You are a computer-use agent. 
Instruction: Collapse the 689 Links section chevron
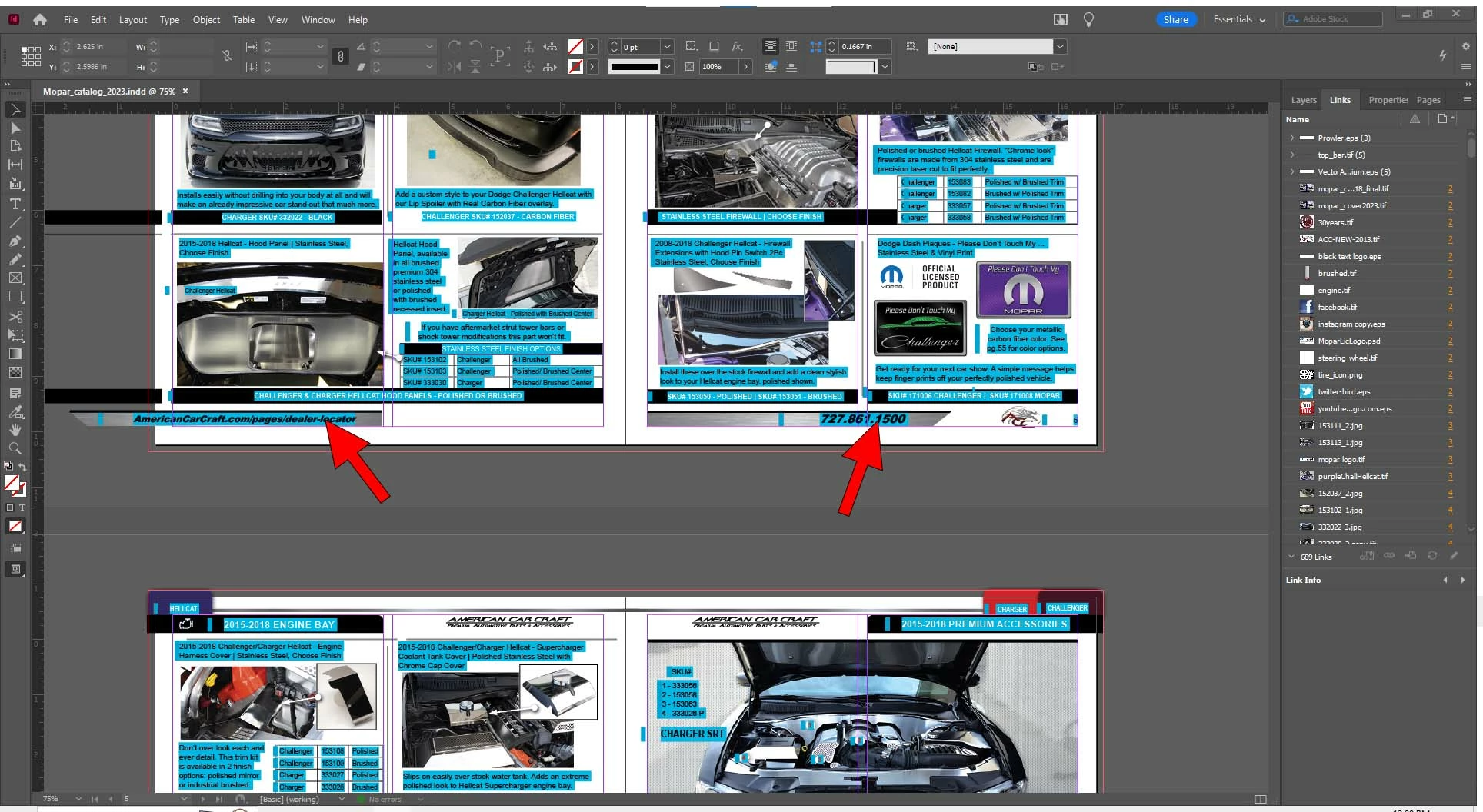coord(1291,557)
